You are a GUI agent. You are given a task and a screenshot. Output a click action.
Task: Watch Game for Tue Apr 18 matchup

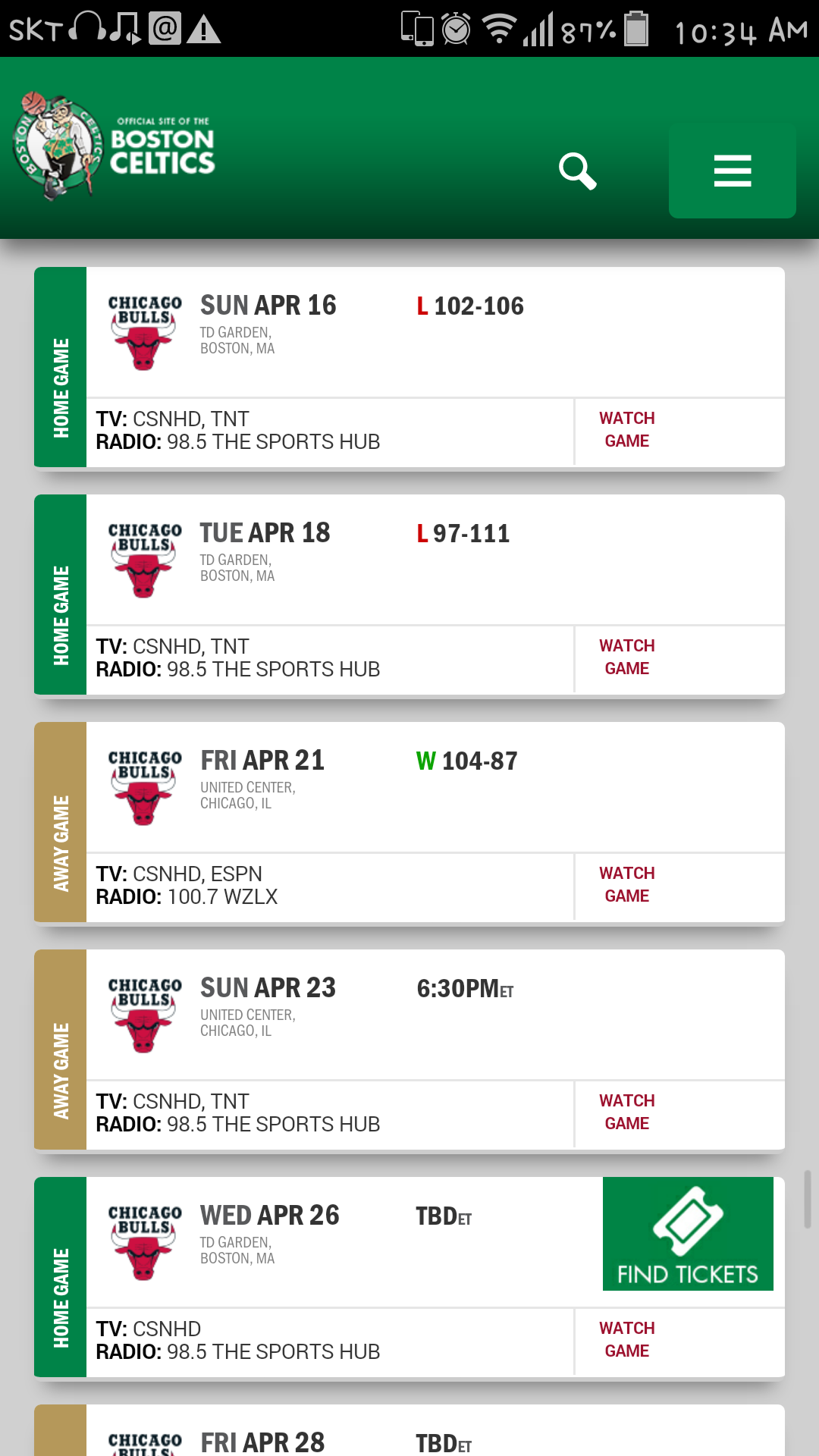pyautogui.click(x=627, y=657)
